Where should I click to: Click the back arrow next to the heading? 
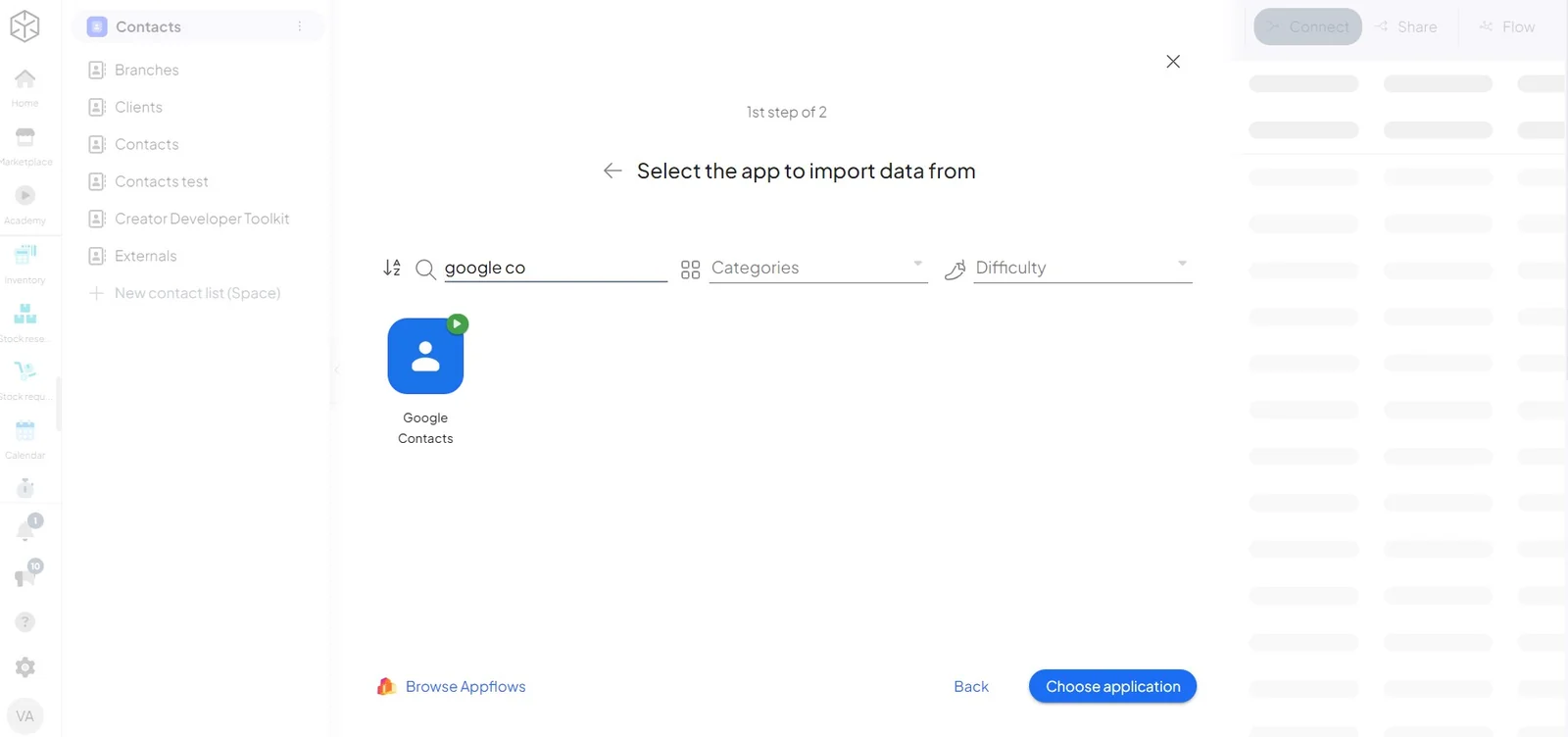click(x=612, y=171)
